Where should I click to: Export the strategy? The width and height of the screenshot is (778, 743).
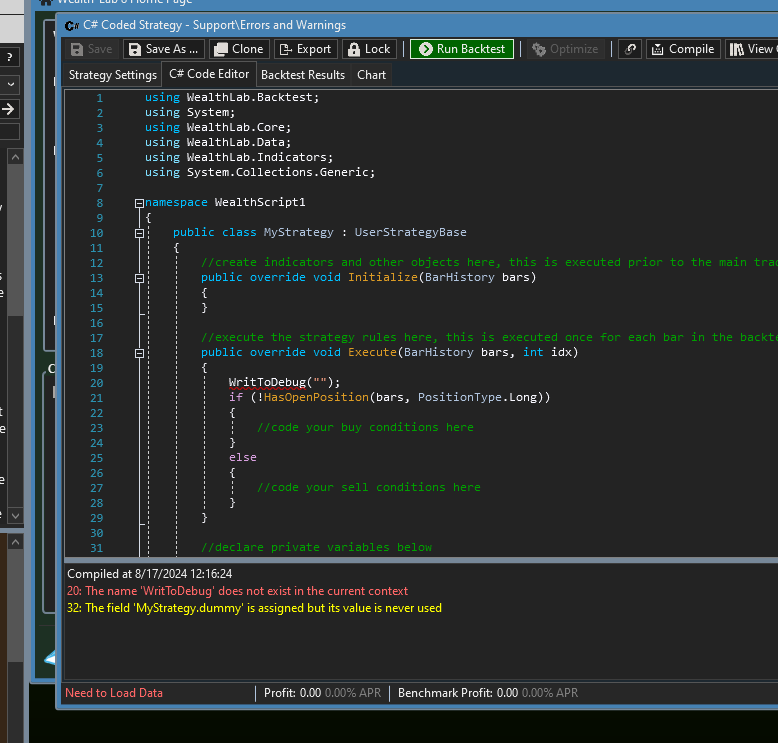click(305, 49)
